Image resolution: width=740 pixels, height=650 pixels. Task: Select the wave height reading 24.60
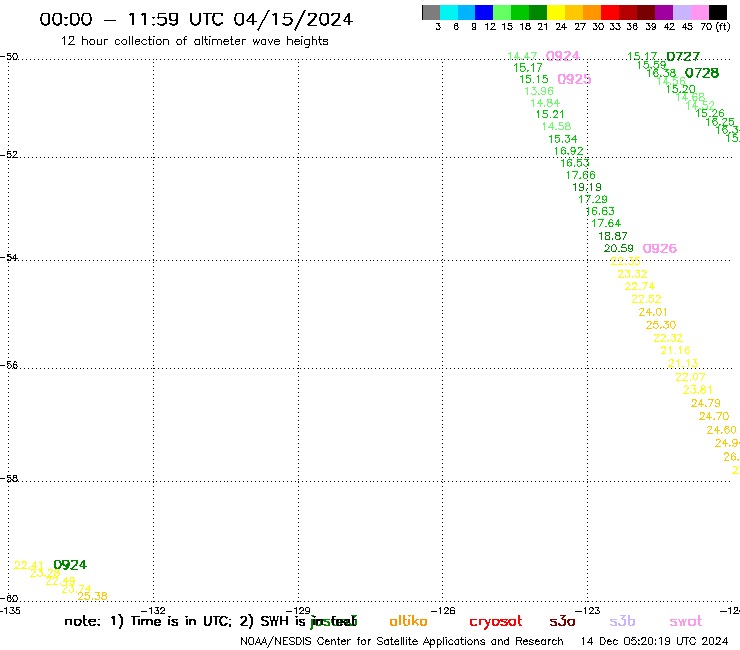(722, 430)
